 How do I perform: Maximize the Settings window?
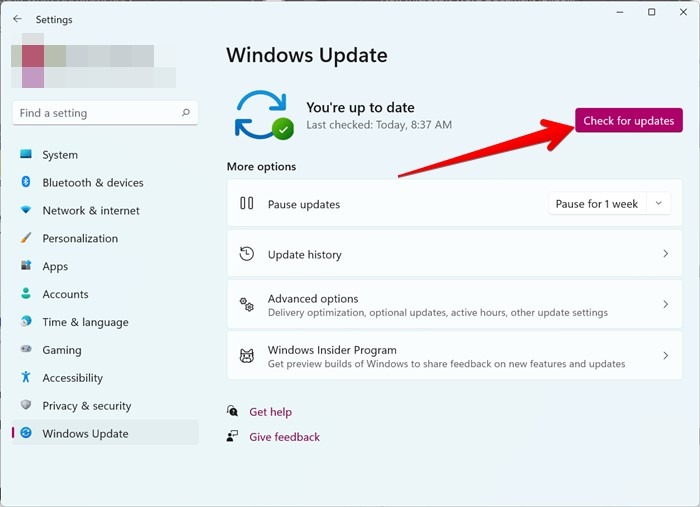[x=651, y=12]
